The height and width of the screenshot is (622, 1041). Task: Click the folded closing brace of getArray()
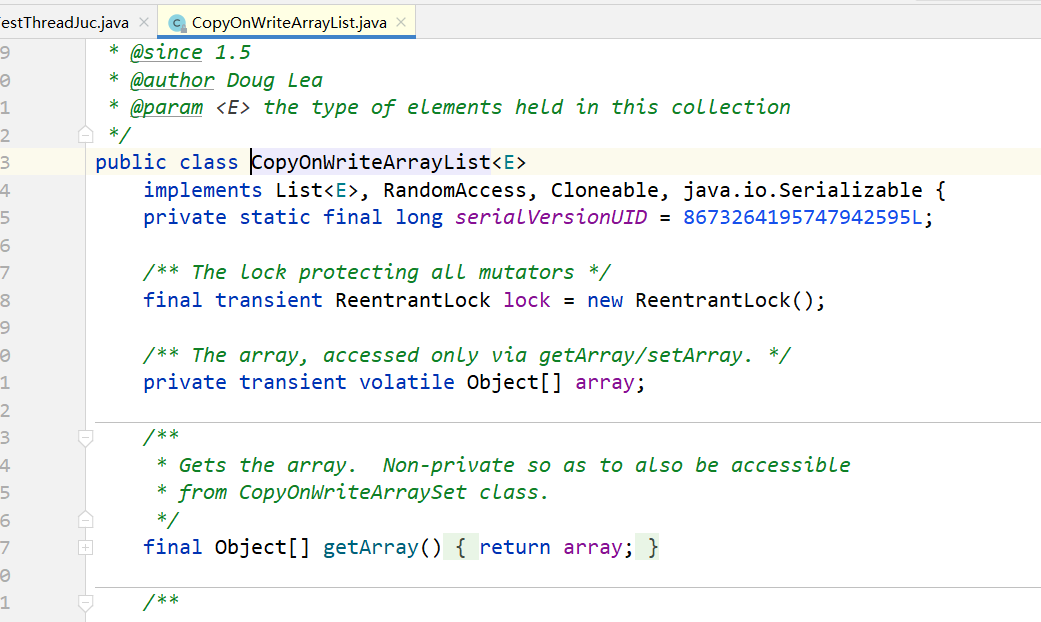point(652,547)
